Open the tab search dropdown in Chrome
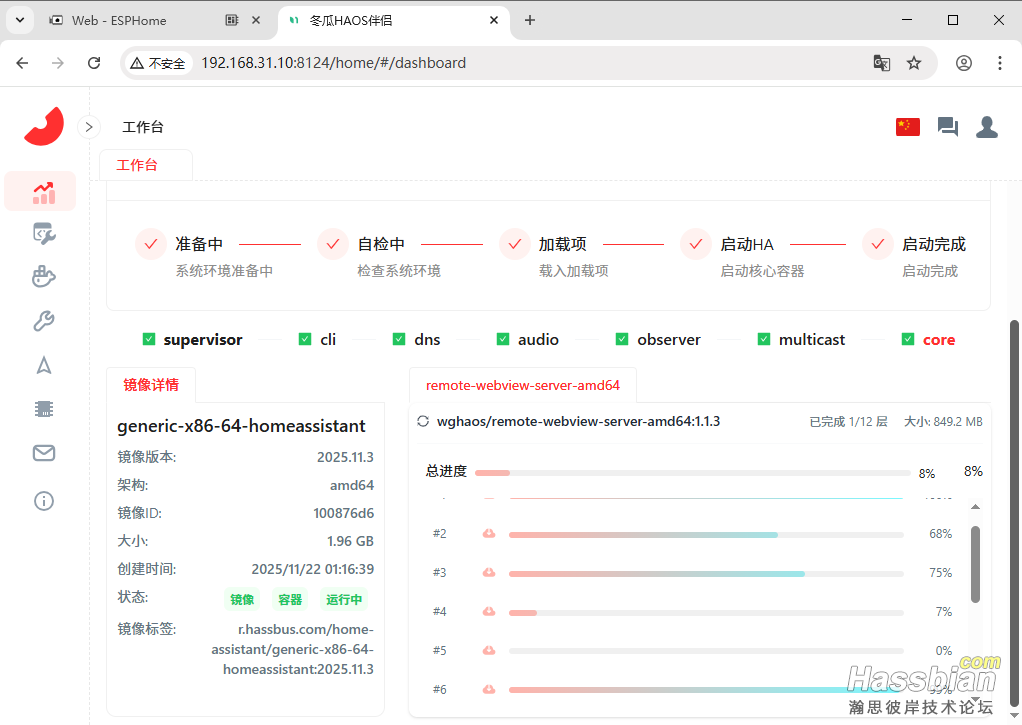The height and width of the screenshot is (725, 1022). pyautogui.click(x=19, y=20)
